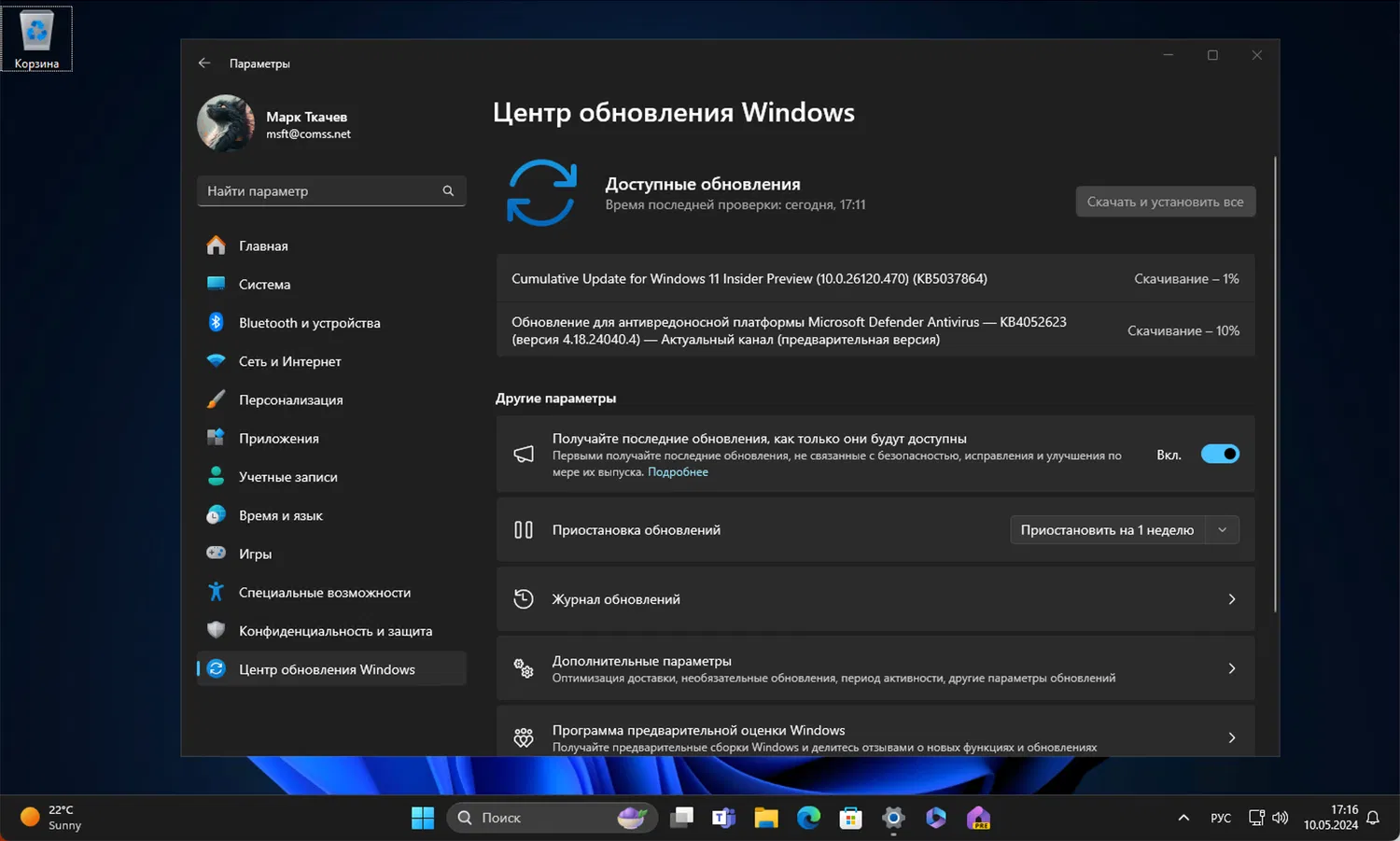1400x841 pixels.
Task: Open Конфиденциальность и защита section
Action: tap(331, 631)
